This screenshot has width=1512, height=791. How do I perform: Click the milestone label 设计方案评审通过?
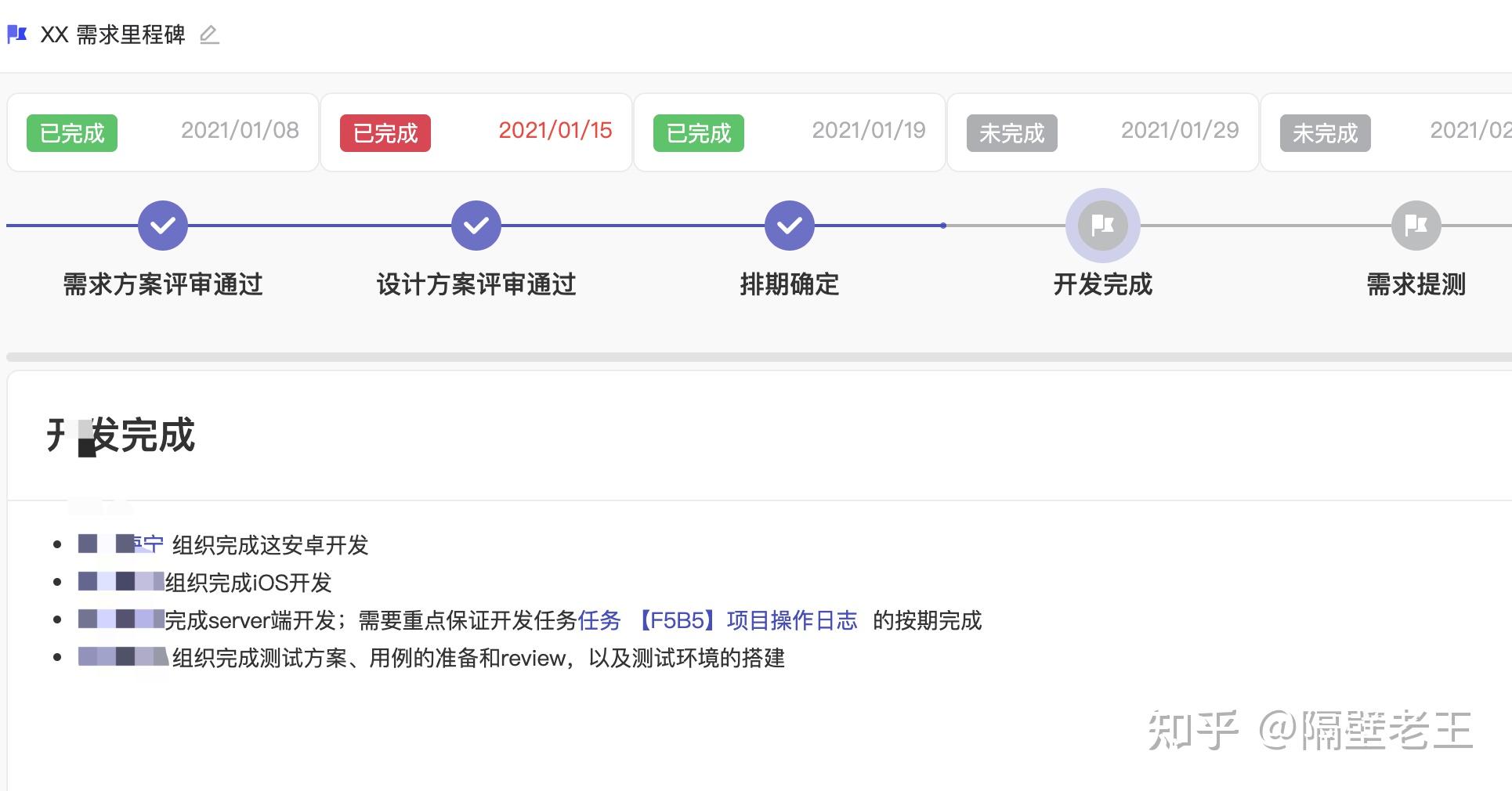(x=476, y=284)
